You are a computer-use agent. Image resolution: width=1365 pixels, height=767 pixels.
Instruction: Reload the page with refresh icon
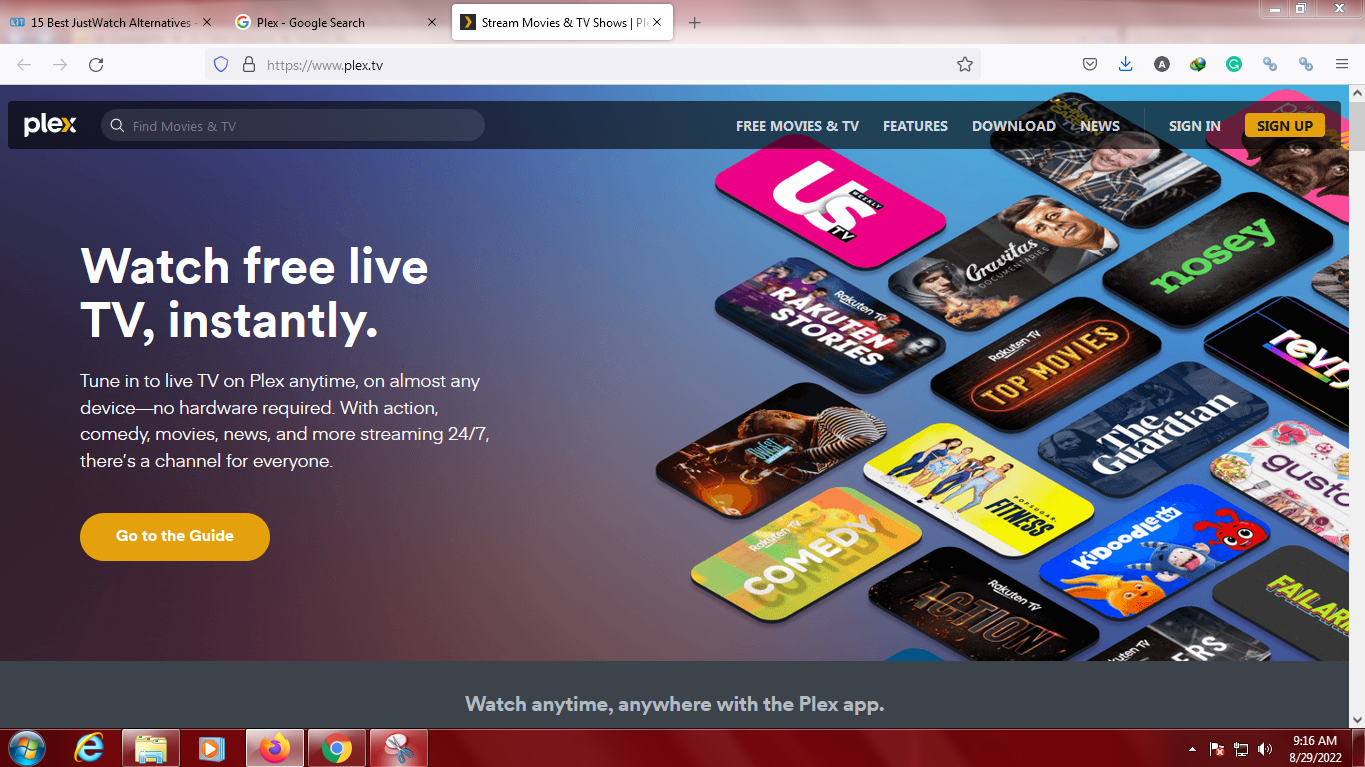96,65
